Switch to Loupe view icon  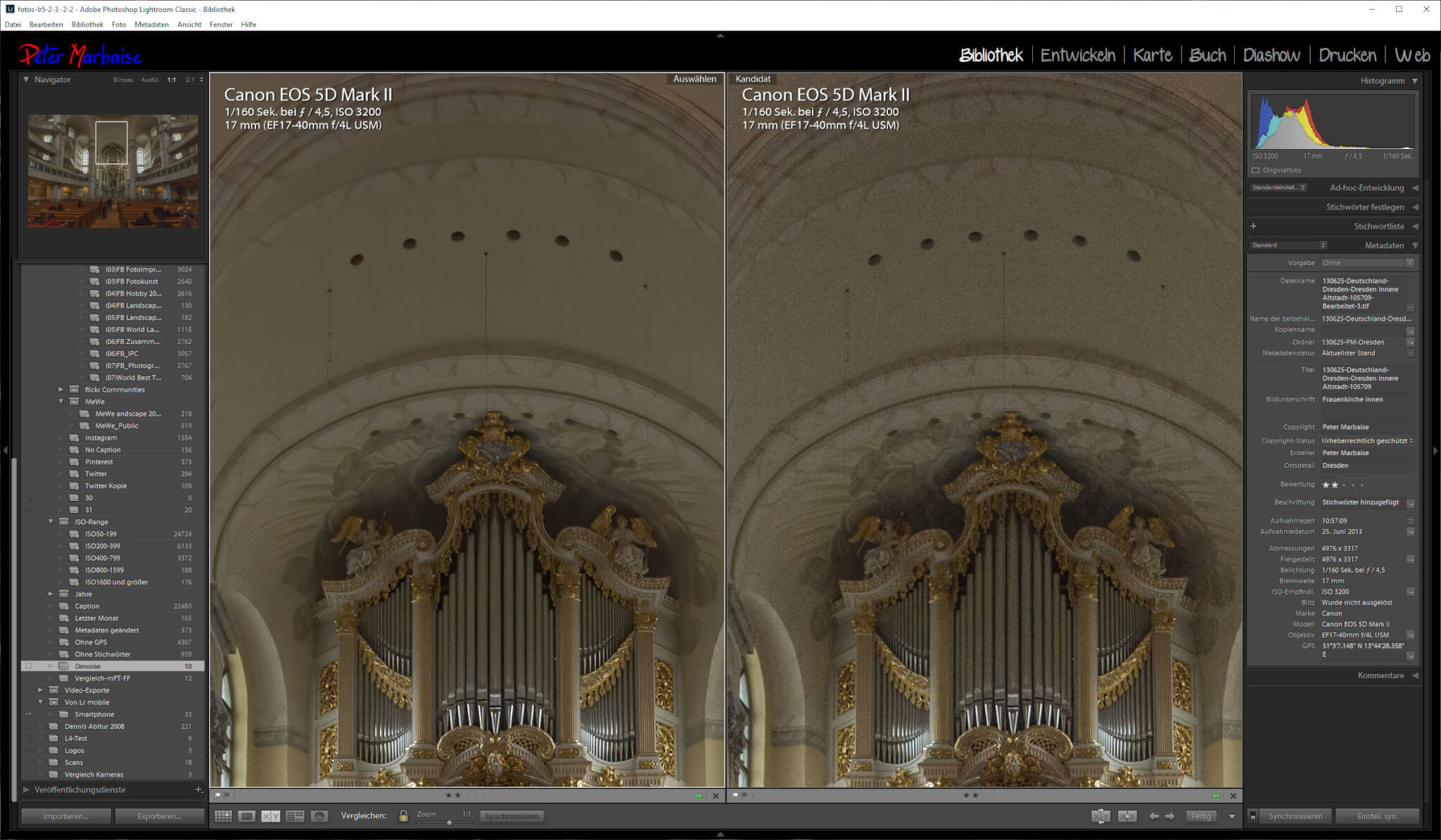pyautogui.click(x=246, y=816)
